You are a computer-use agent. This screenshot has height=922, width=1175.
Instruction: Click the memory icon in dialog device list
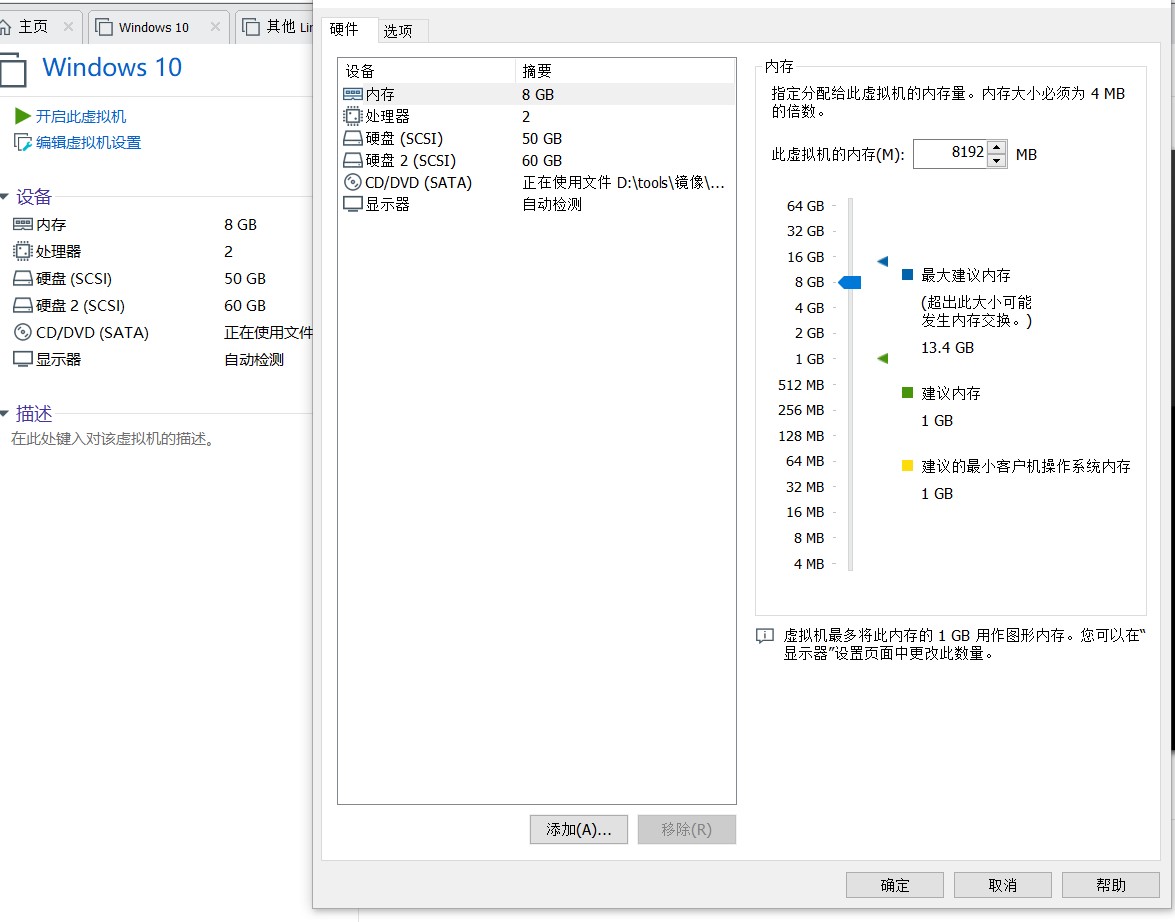tap(352, 94)
